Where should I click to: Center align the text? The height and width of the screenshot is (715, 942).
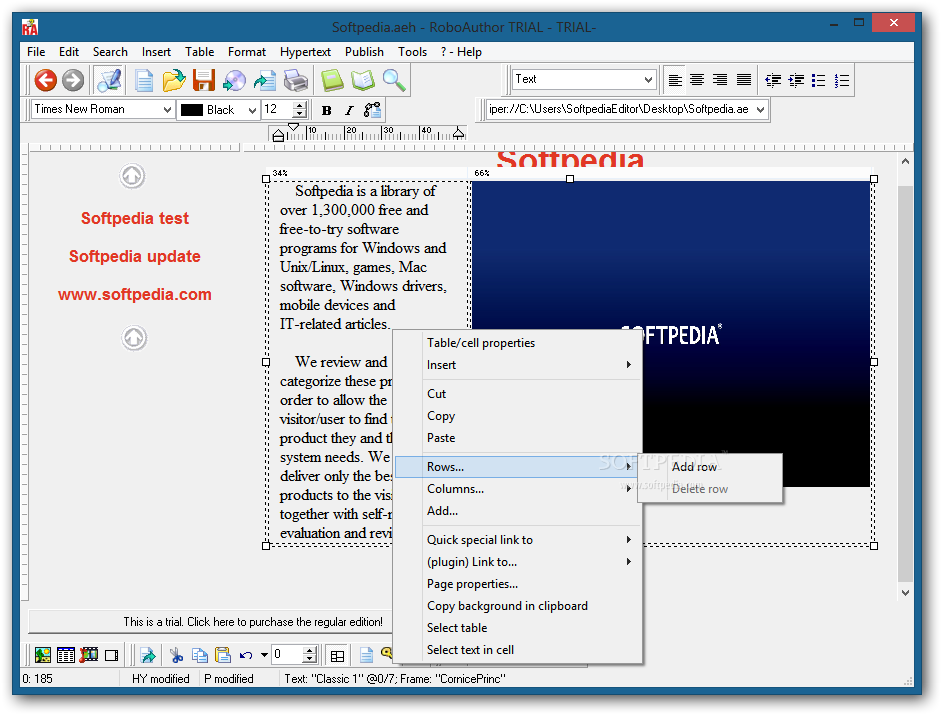pyautogui.click(x=697, y=80)
